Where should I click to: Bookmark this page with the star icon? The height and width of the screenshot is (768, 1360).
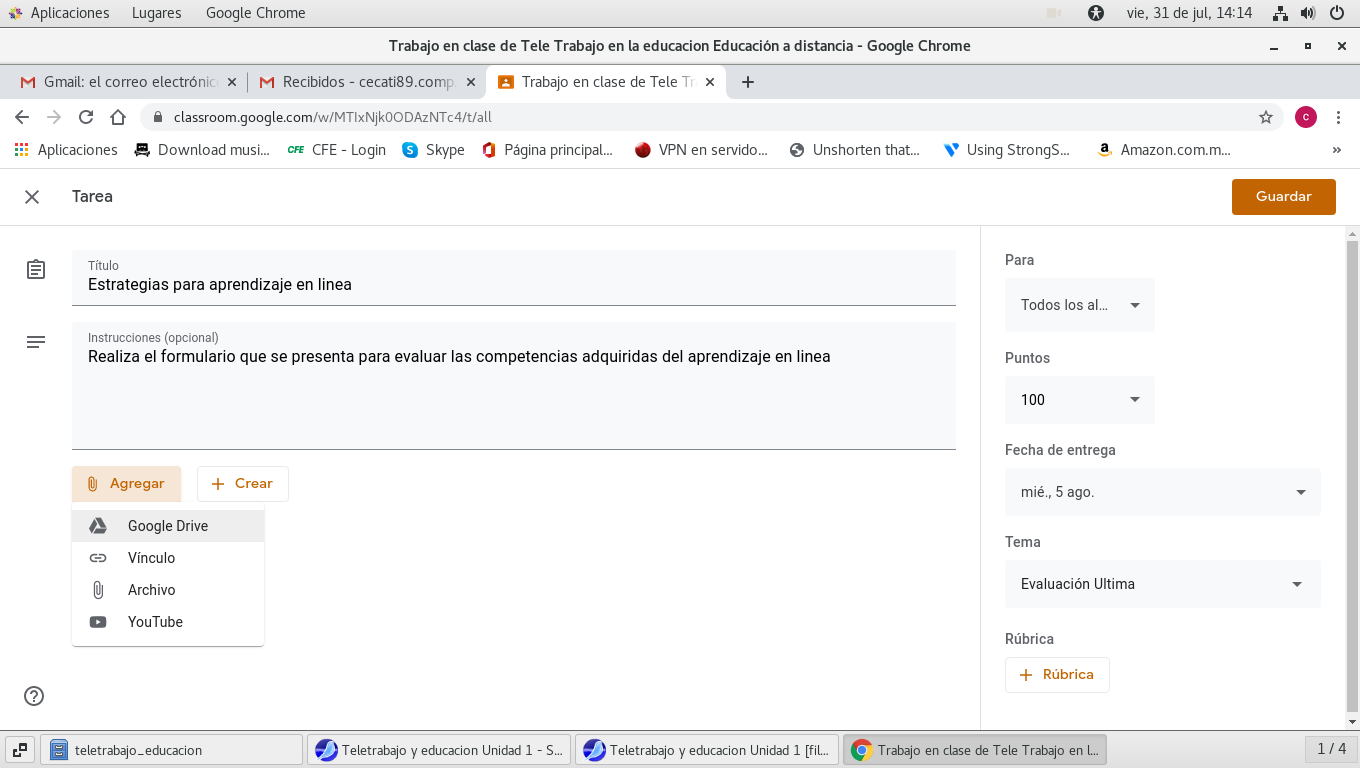(1265, 117)
